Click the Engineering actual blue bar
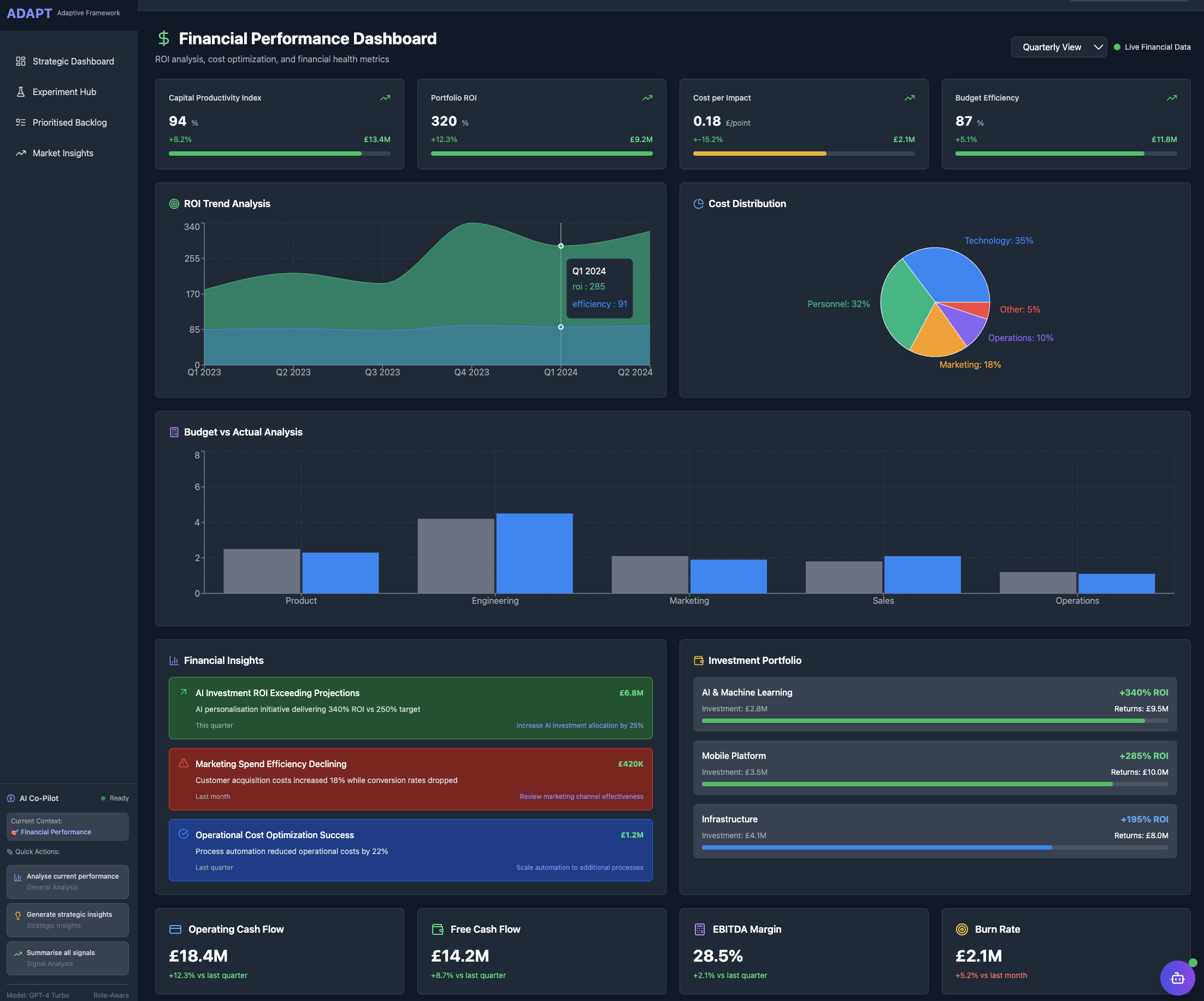1204x1001 pixels. click(x=534, y=554)
